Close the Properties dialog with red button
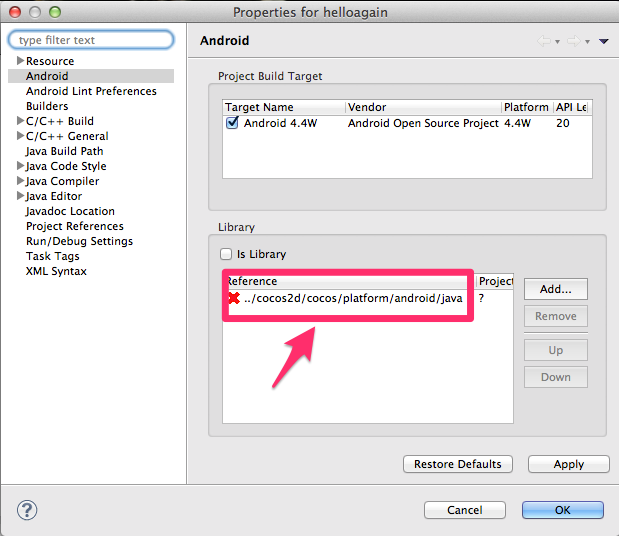 15,12
